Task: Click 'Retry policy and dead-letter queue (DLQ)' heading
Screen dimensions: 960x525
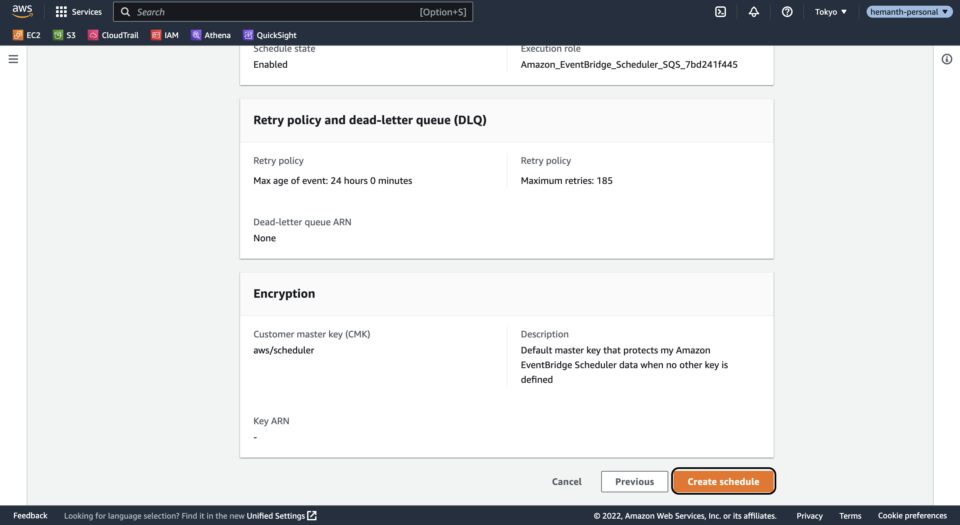Action: pos(370,120)
